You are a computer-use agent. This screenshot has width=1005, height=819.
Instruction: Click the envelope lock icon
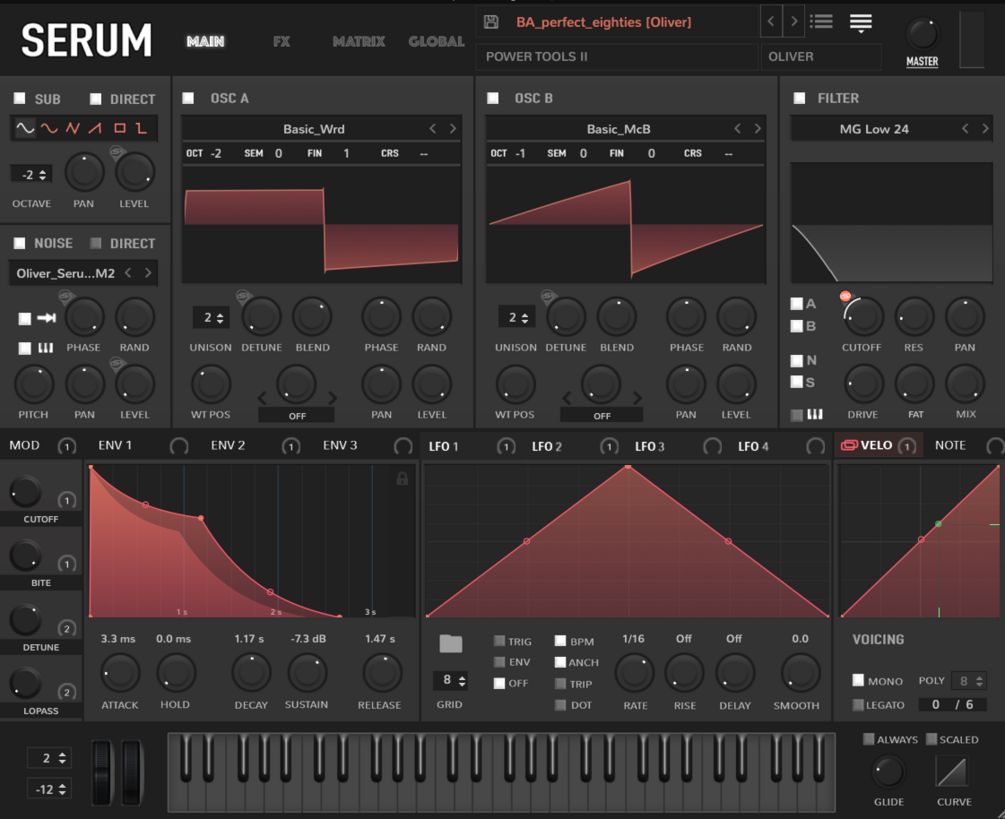tap(402, 478)
